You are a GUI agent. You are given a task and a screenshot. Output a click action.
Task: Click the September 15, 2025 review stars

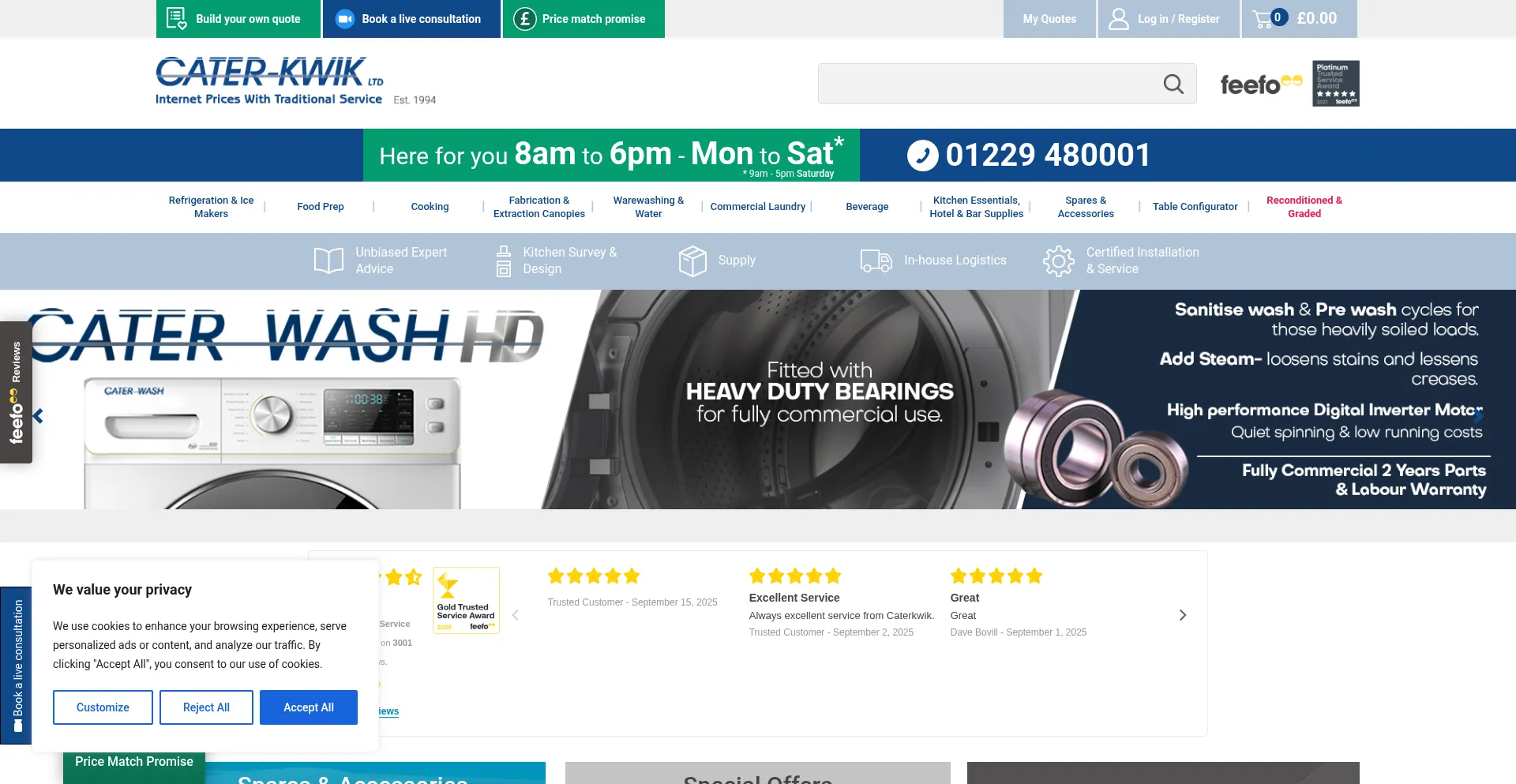pyautogui.click(x=593, y=576)
